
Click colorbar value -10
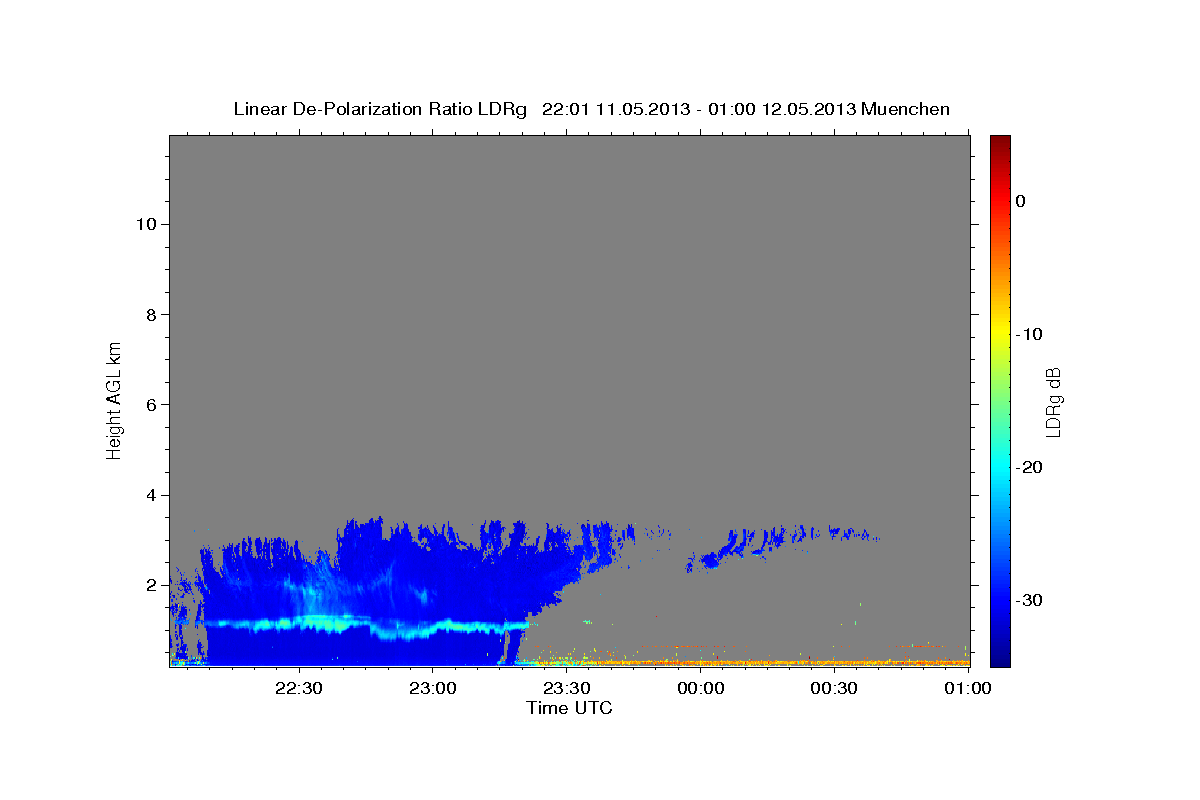pyautogui.click(x=1028, y=334)
